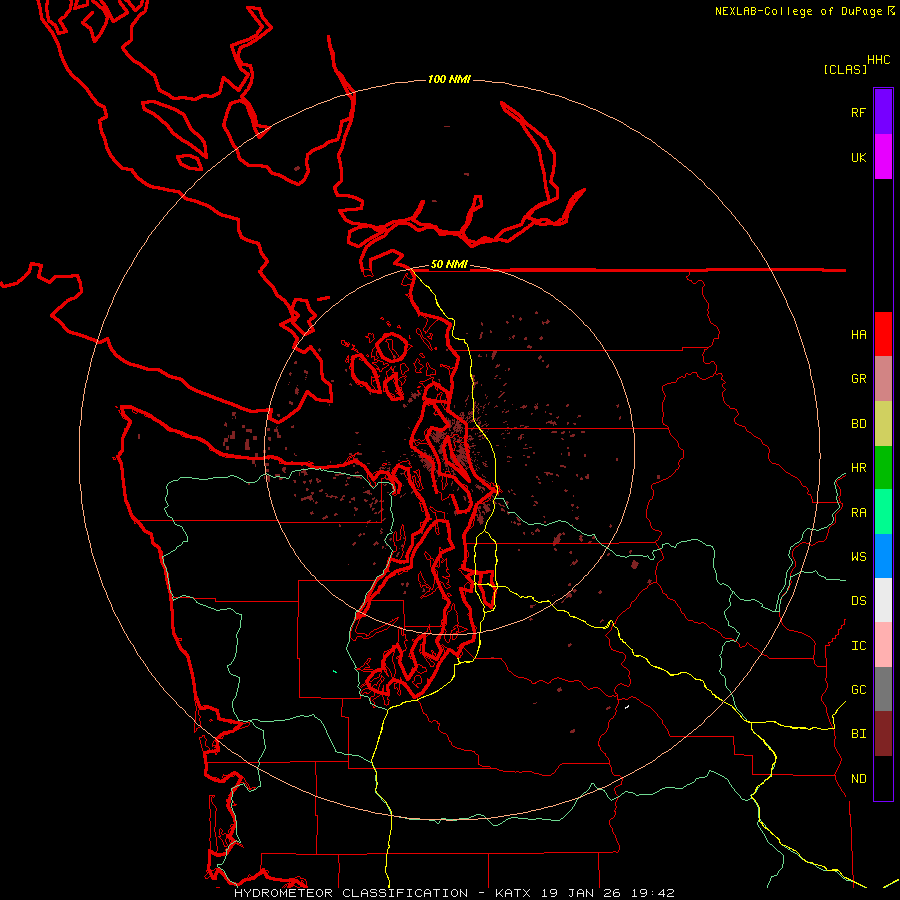900x900 pixels.
Task: Click the GC gray legend swatch
Action: click(x=883, y=689)
